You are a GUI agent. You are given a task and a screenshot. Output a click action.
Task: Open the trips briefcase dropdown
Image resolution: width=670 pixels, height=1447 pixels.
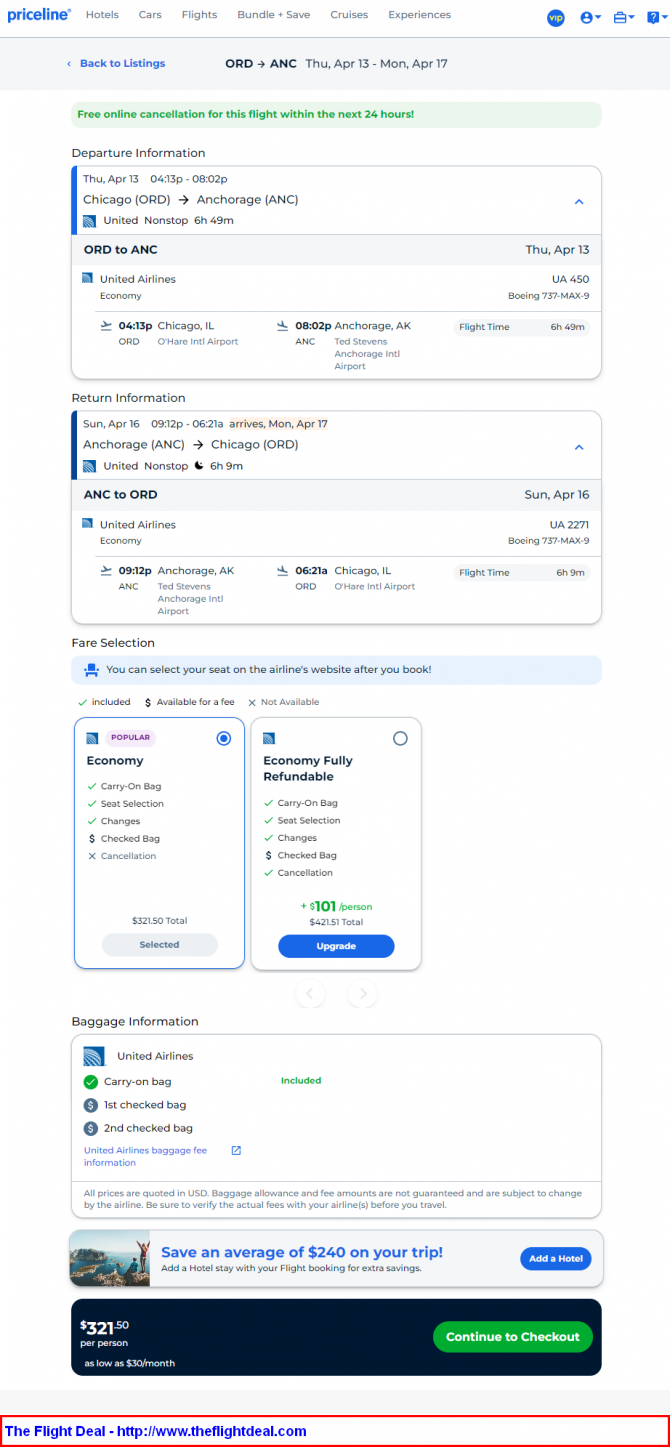tap(624, 18)
